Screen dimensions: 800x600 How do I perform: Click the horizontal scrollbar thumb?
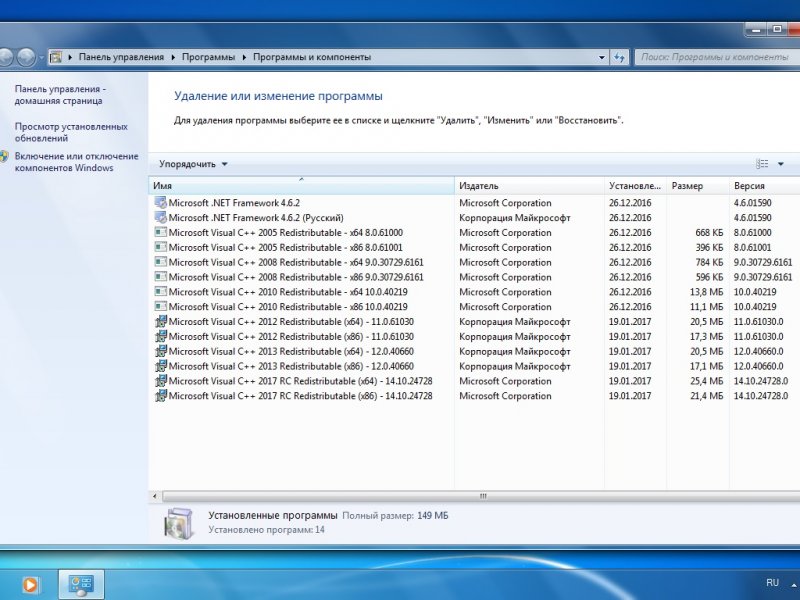pos(482,496)
